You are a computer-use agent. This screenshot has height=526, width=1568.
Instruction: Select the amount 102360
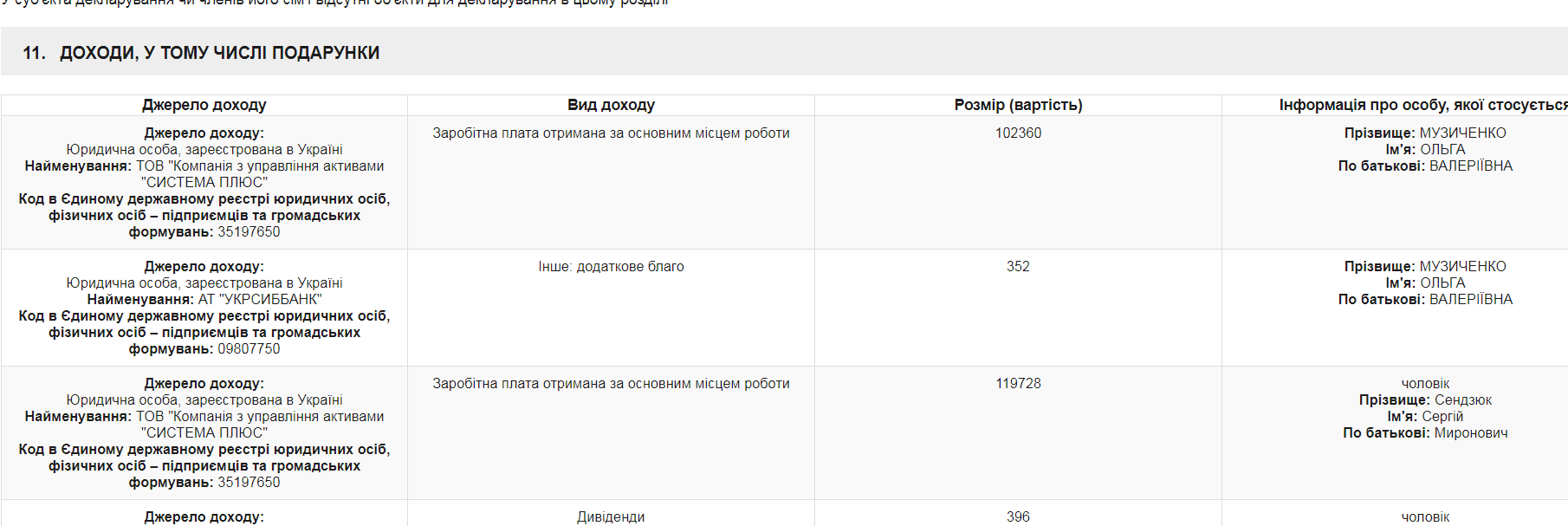(x=1018, y=133)
